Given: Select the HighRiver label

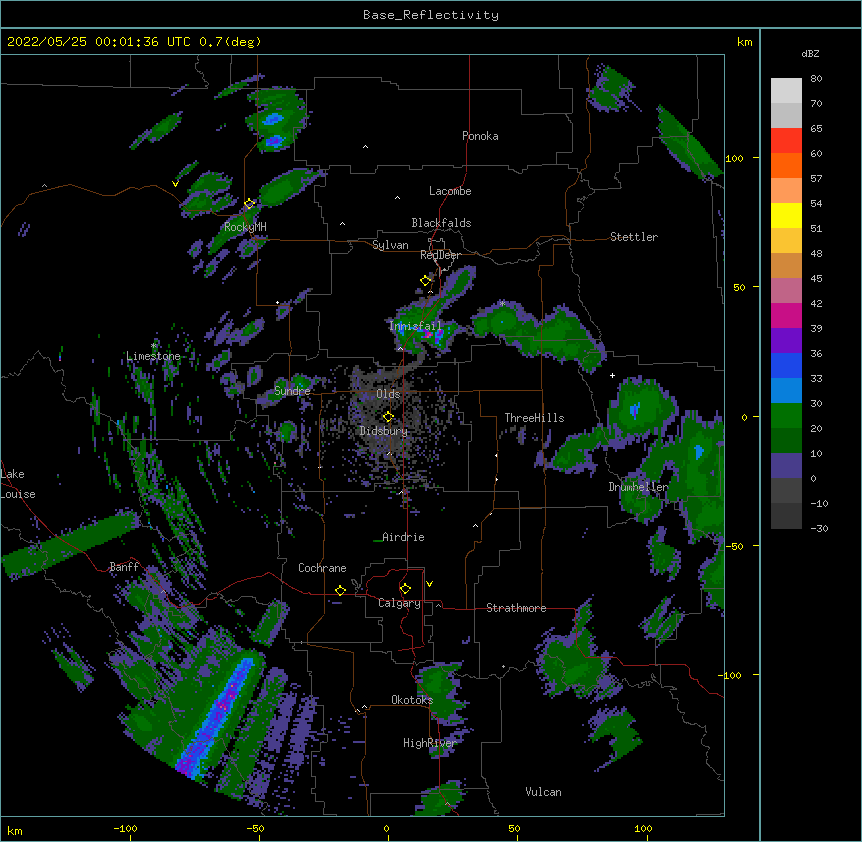Looking at the screenshot, I should click(430, 743).
